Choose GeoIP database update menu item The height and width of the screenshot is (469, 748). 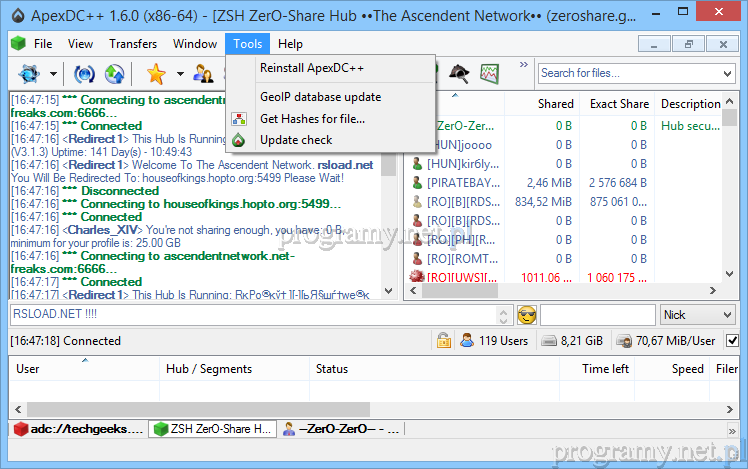coord(320,97)
